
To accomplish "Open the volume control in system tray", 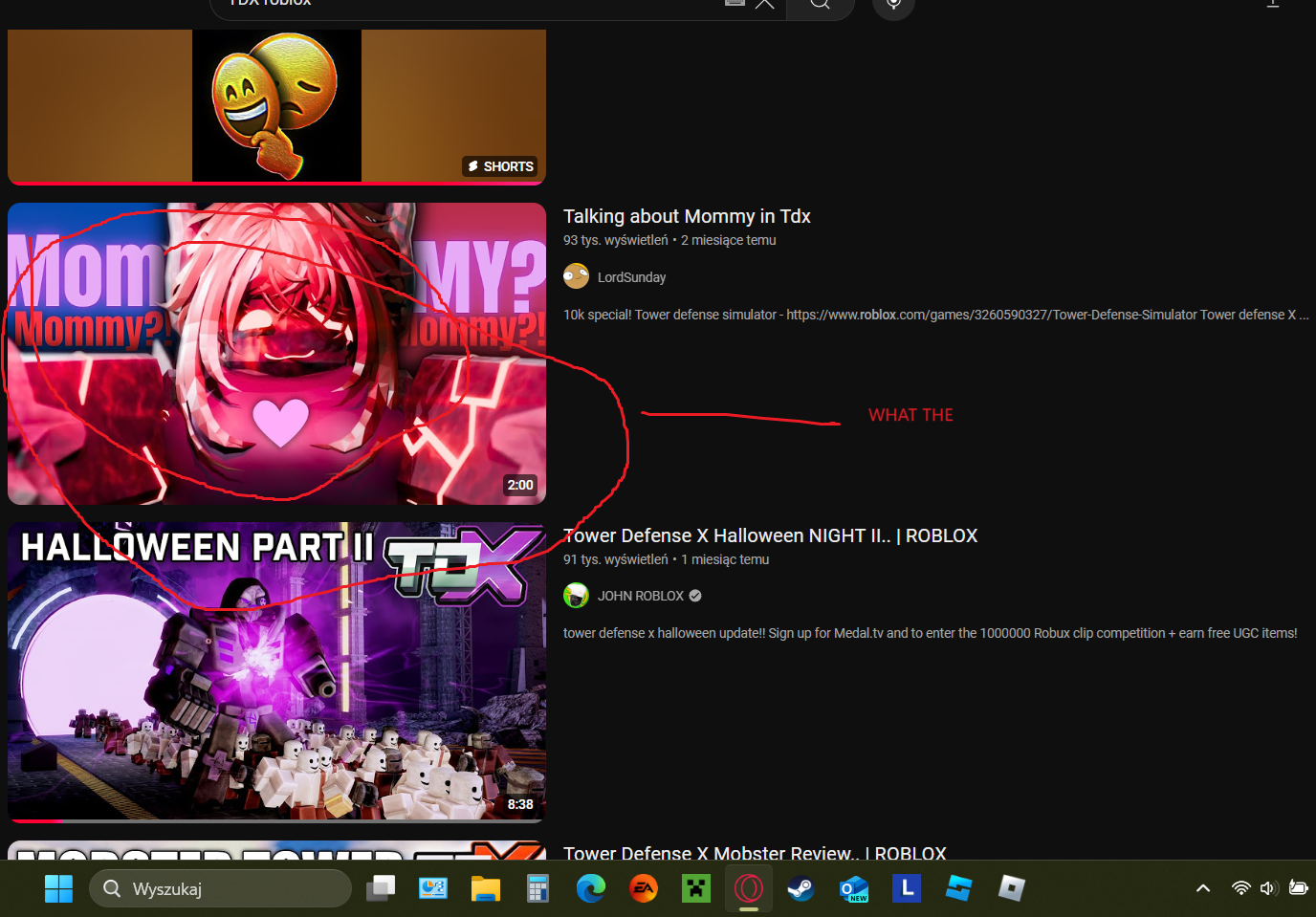I will 1268,888.
